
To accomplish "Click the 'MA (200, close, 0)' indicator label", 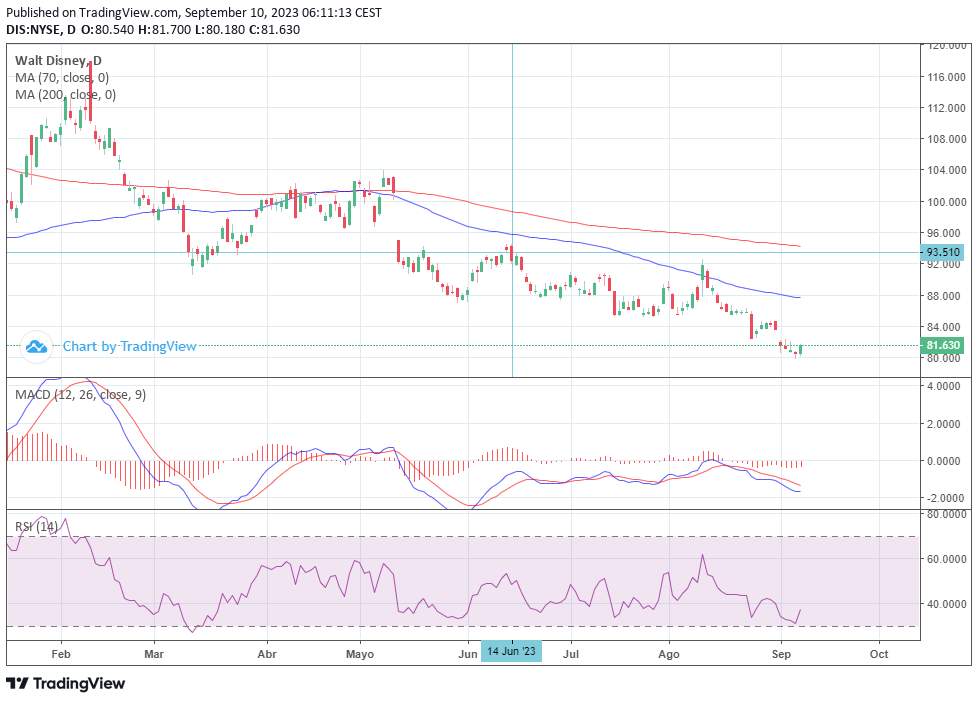I will coord(65,94).
